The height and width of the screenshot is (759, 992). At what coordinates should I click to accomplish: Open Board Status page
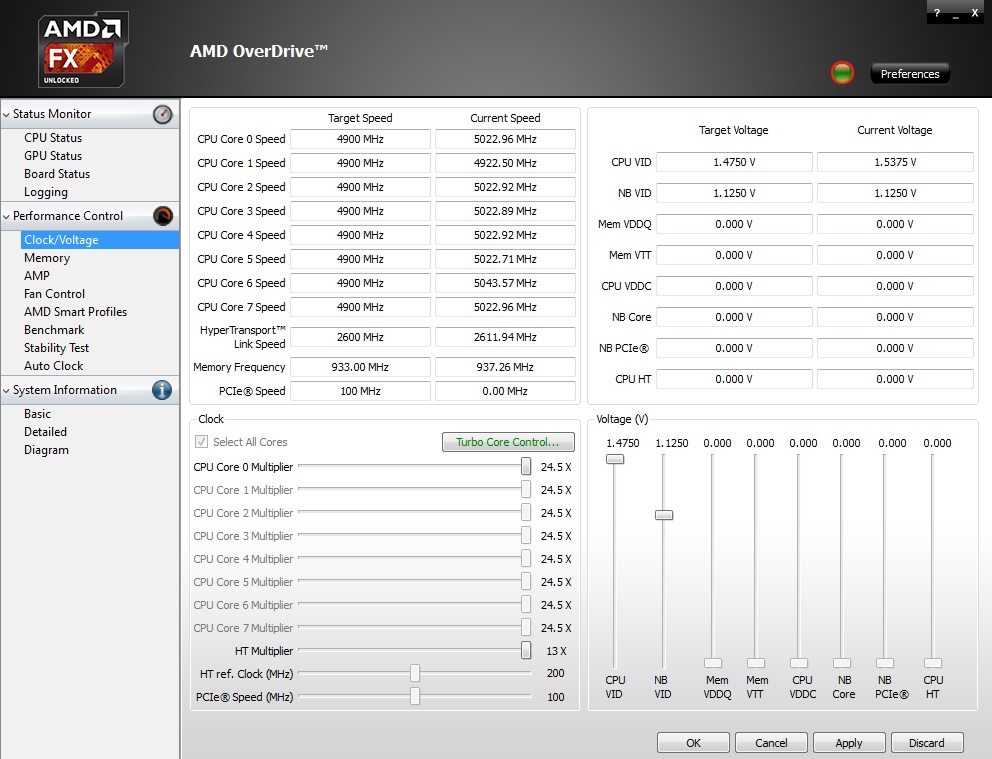pyautogui.click(x=57, y=174)
